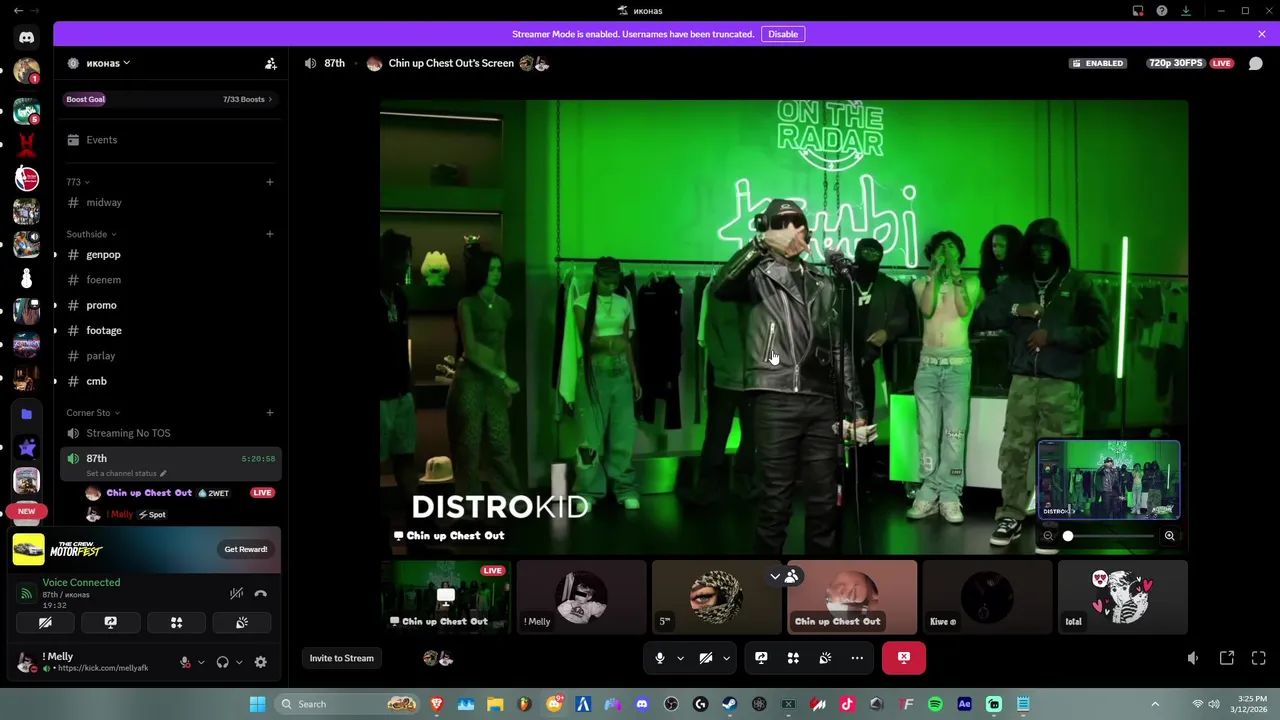Open Discord direct messages home icon

coord(27,37)
